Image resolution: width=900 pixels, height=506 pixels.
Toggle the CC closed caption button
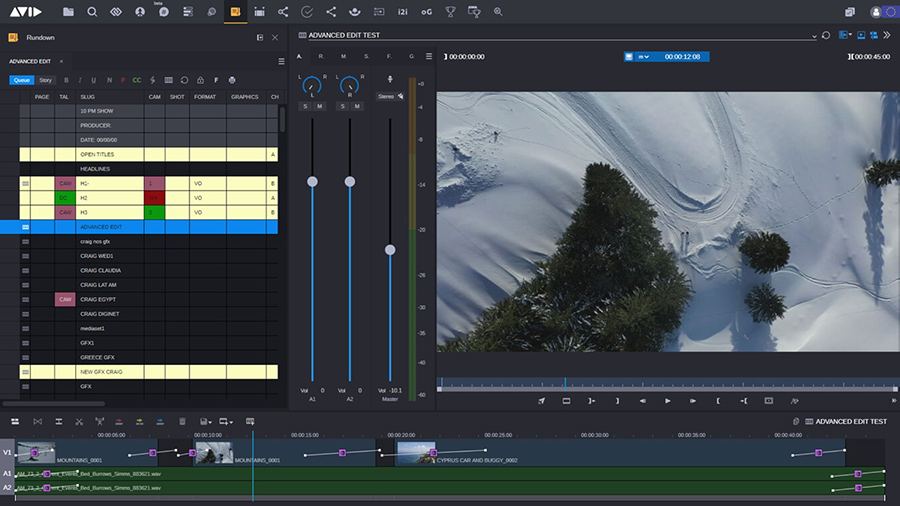point(137,80)
